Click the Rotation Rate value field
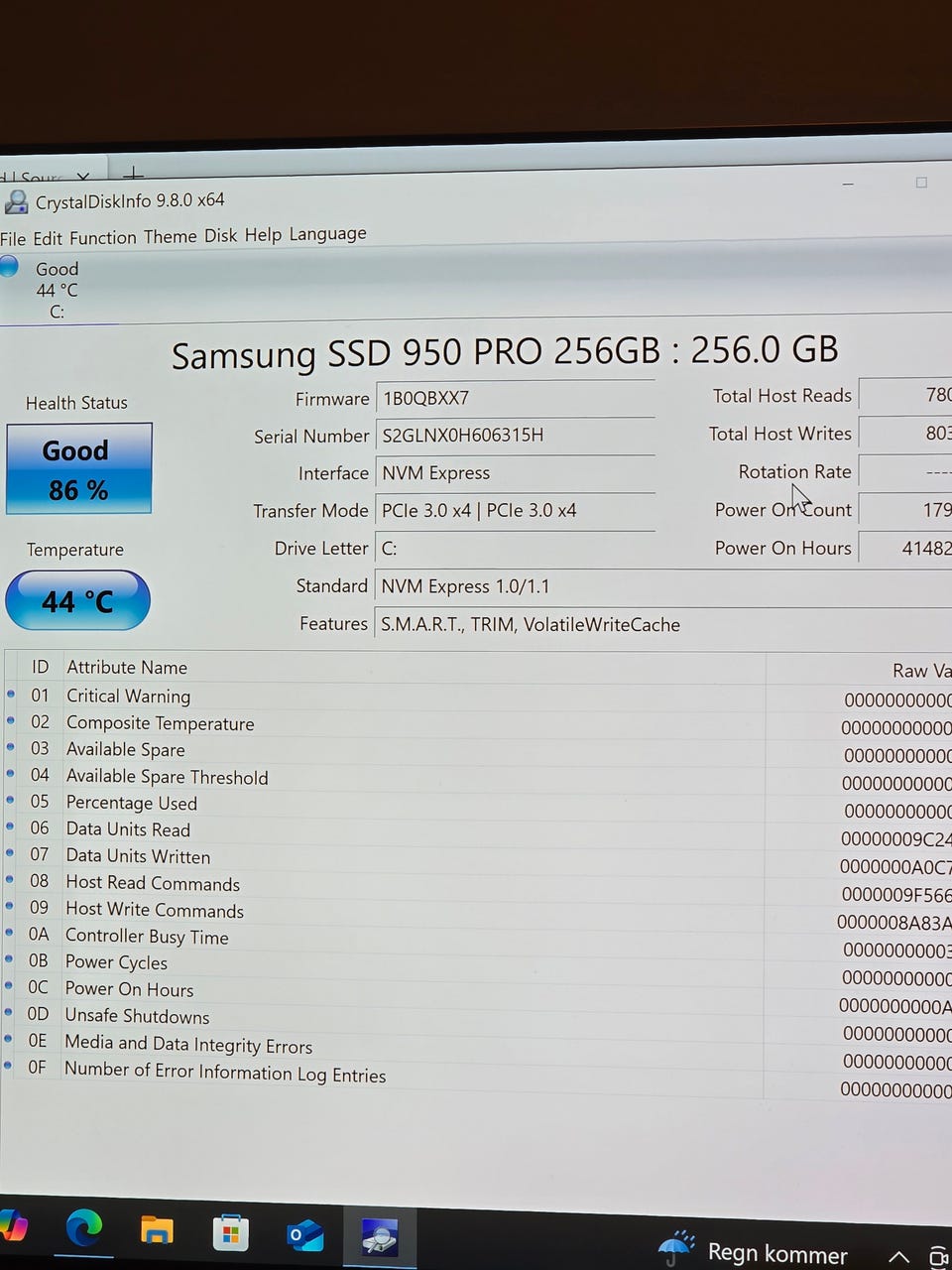Image resolution: width=952 pixels, height=1270 pixels. point(905,471)
